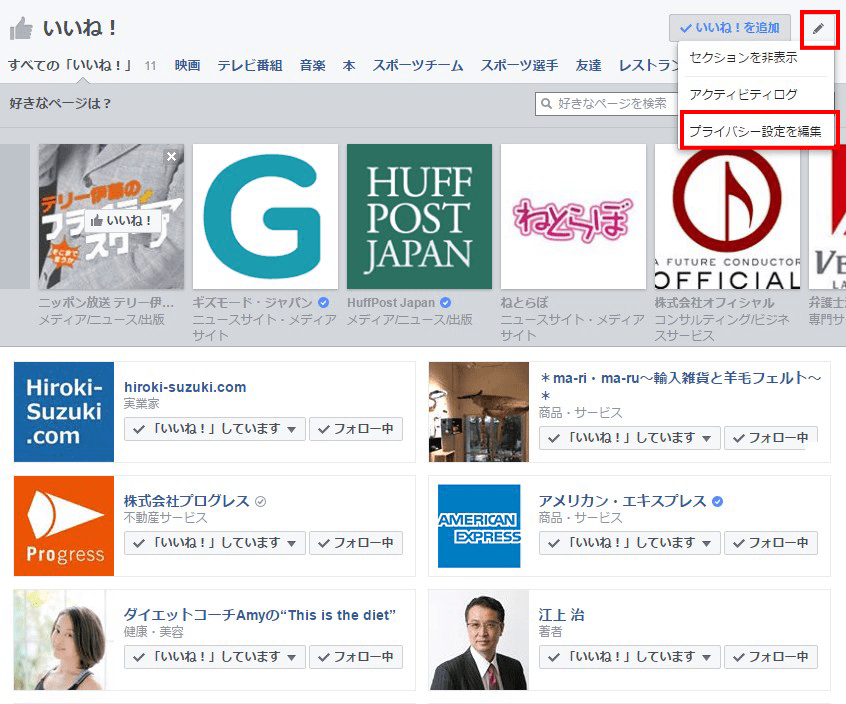The height and width of the screenshot is (704, 846).
Task: Open the HUFF POST JAPAN thumbnail
Action: coord(419,216)
